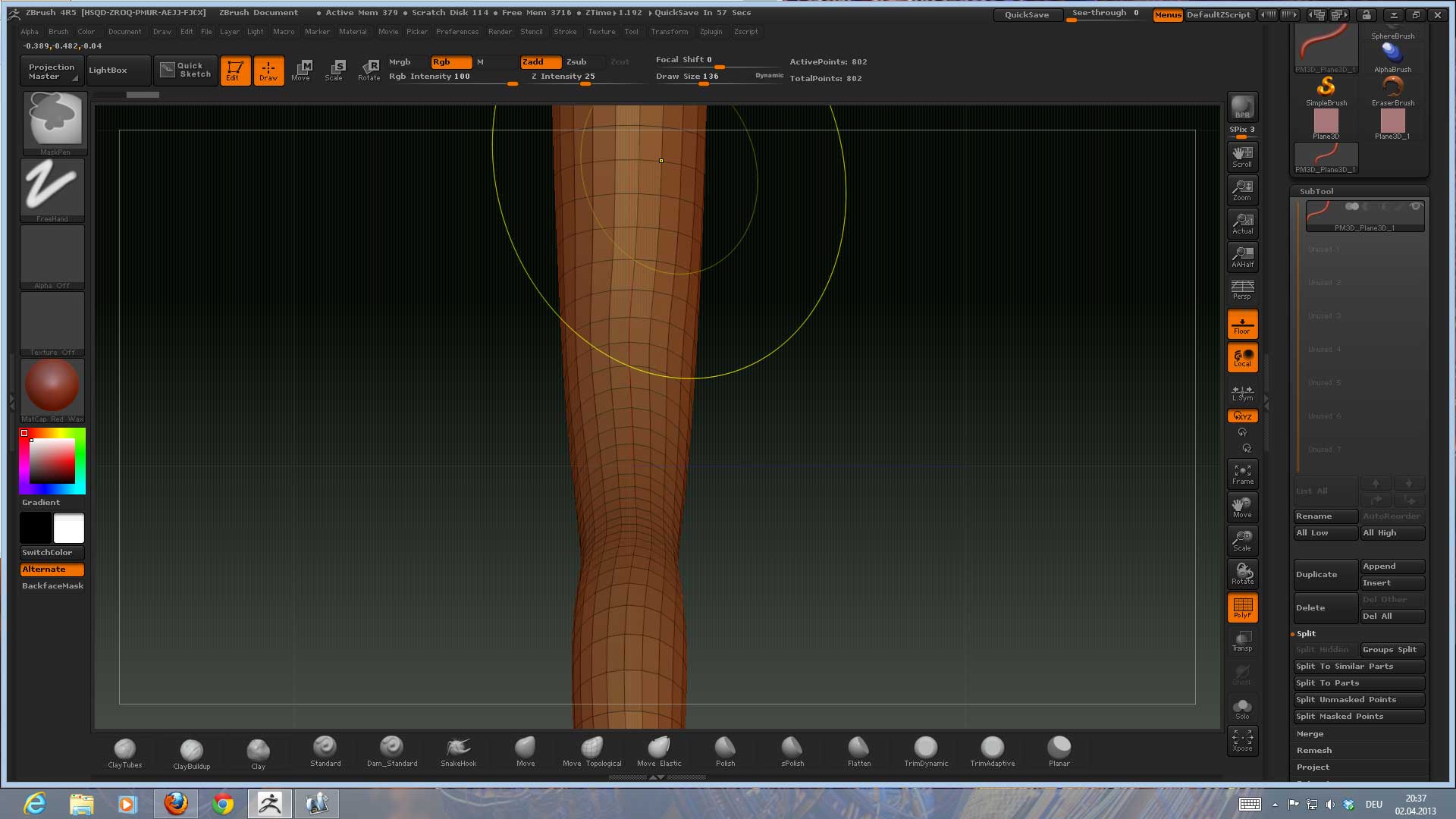Expand the Merge section

[1310, 733]
